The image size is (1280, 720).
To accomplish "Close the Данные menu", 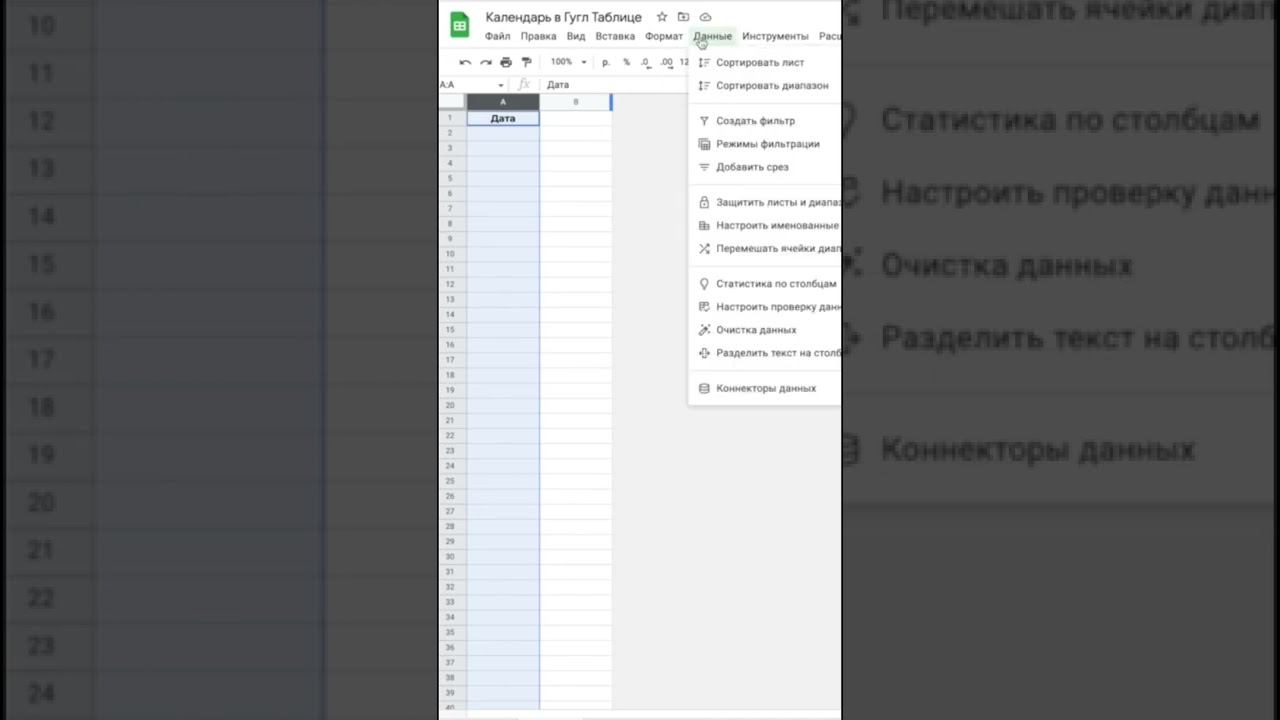I will tap(713, 36).
